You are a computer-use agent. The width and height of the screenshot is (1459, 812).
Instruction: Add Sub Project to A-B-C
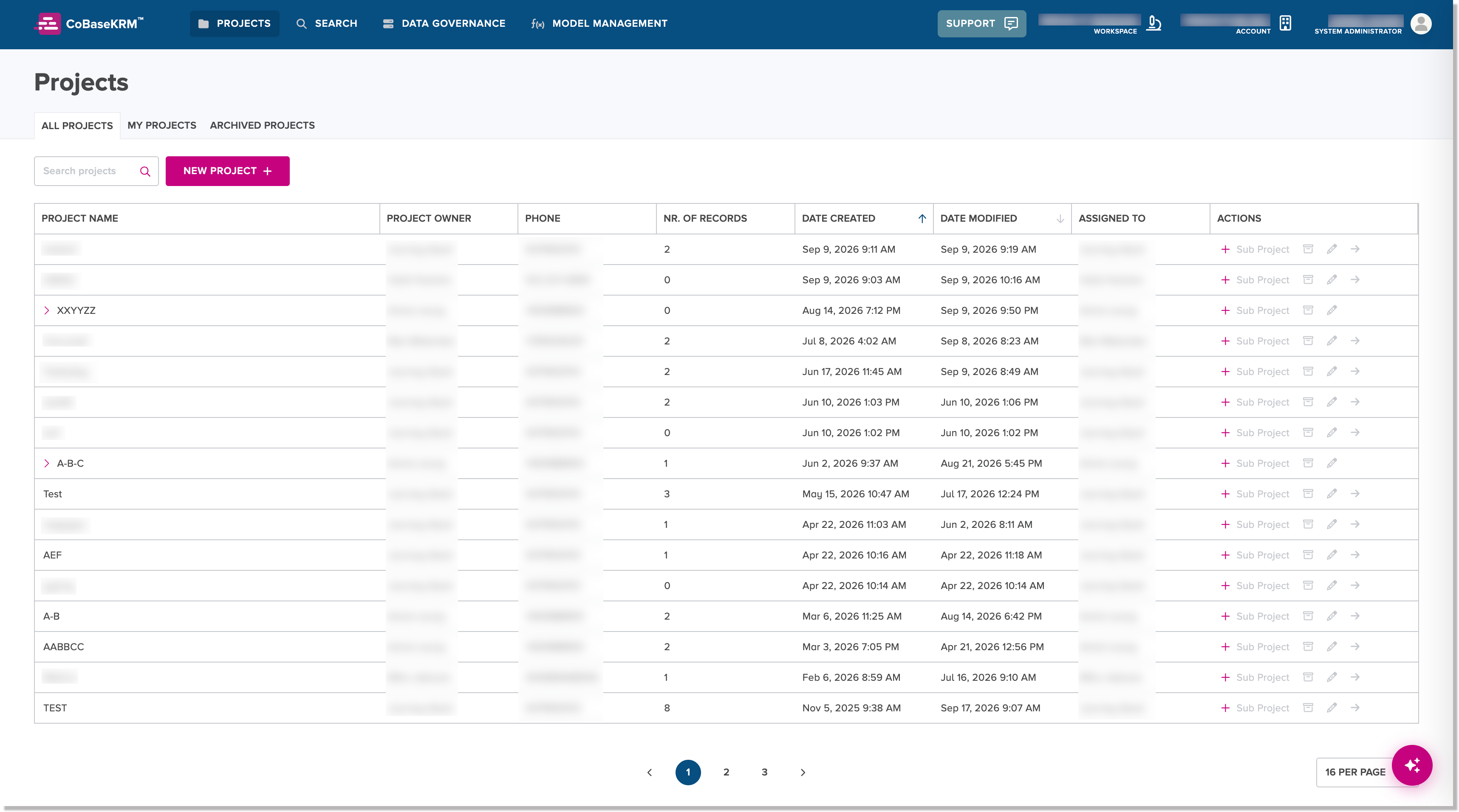point(1255,463)
